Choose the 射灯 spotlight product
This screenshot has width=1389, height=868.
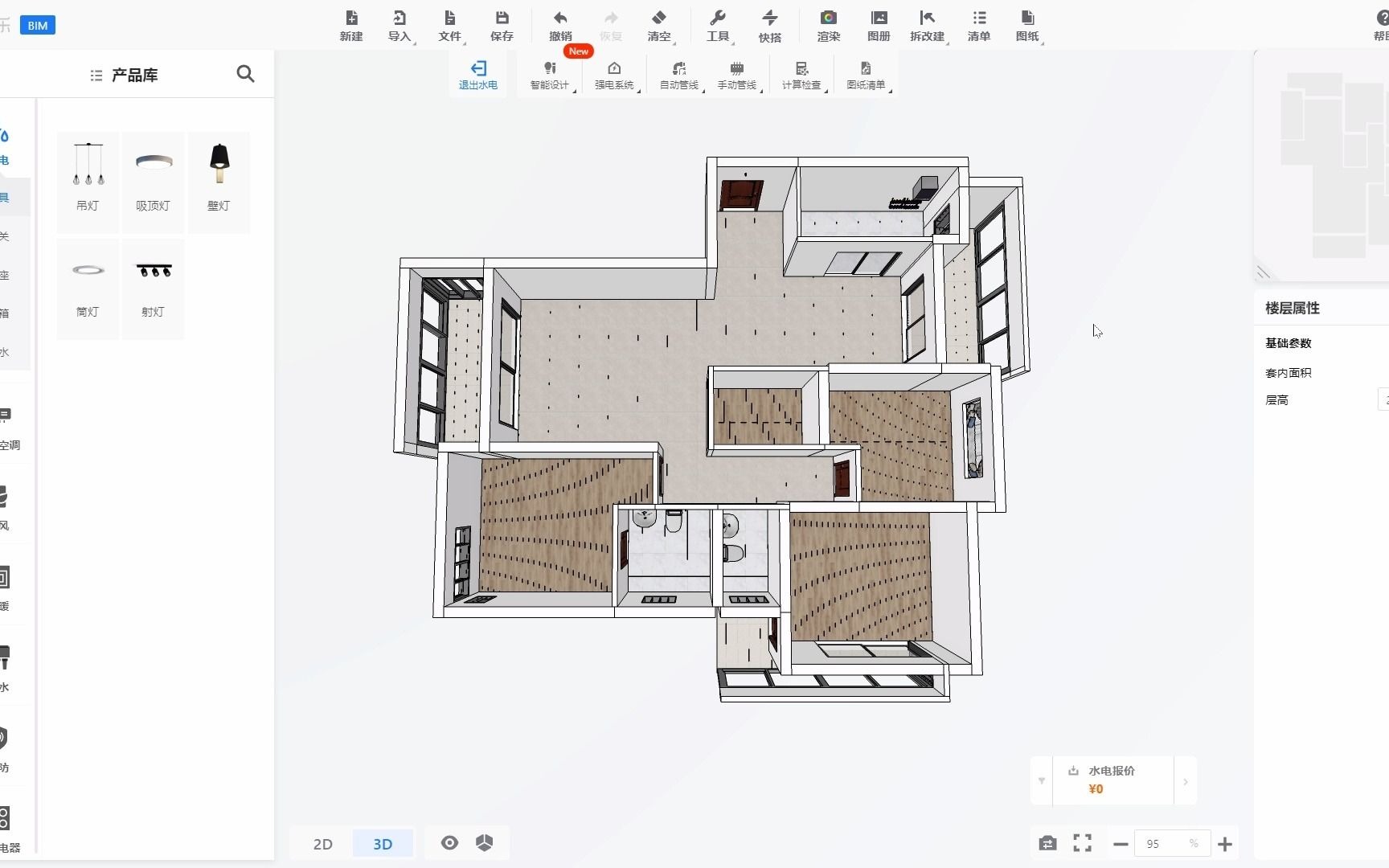(x=154, y=289)
